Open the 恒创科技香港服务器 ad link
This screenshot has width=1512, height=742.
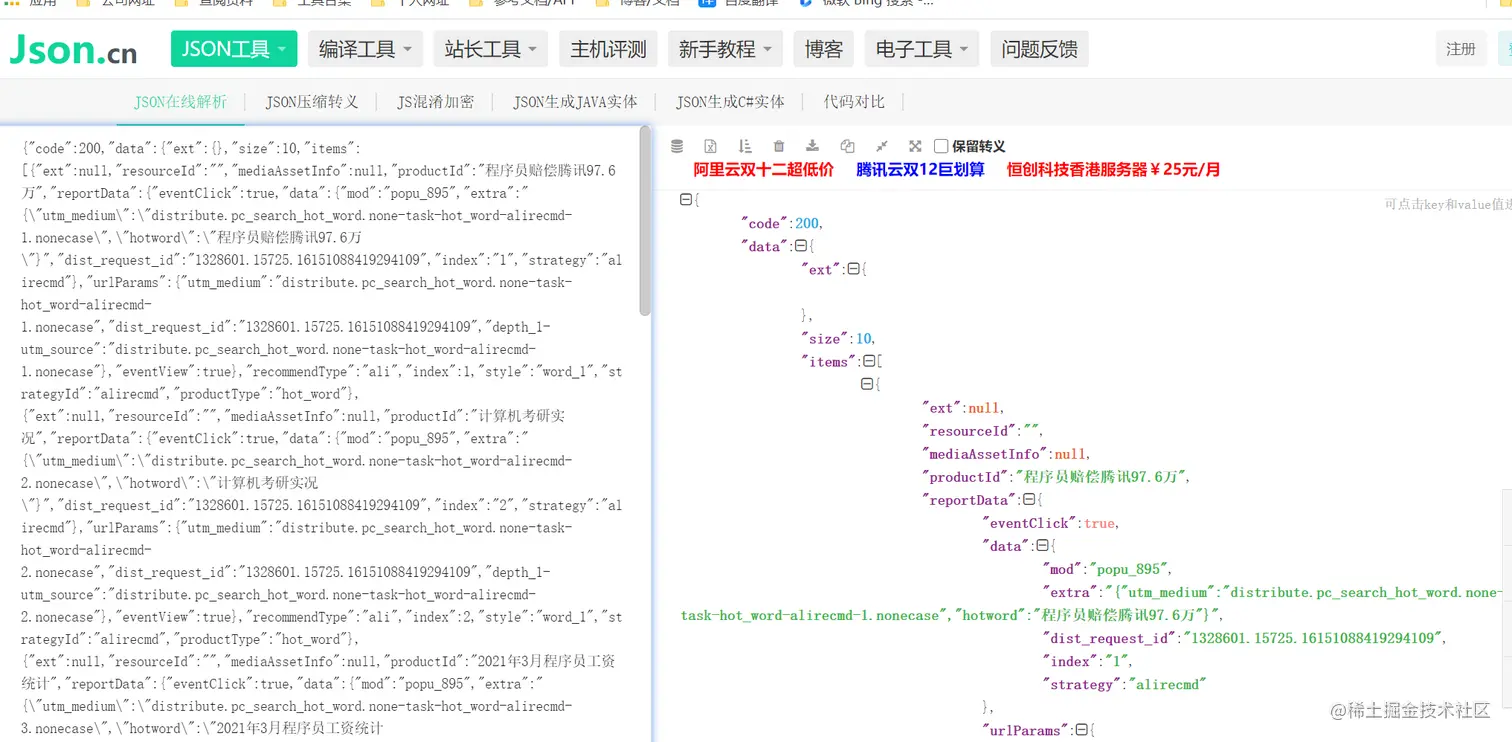click(1114, 170)
